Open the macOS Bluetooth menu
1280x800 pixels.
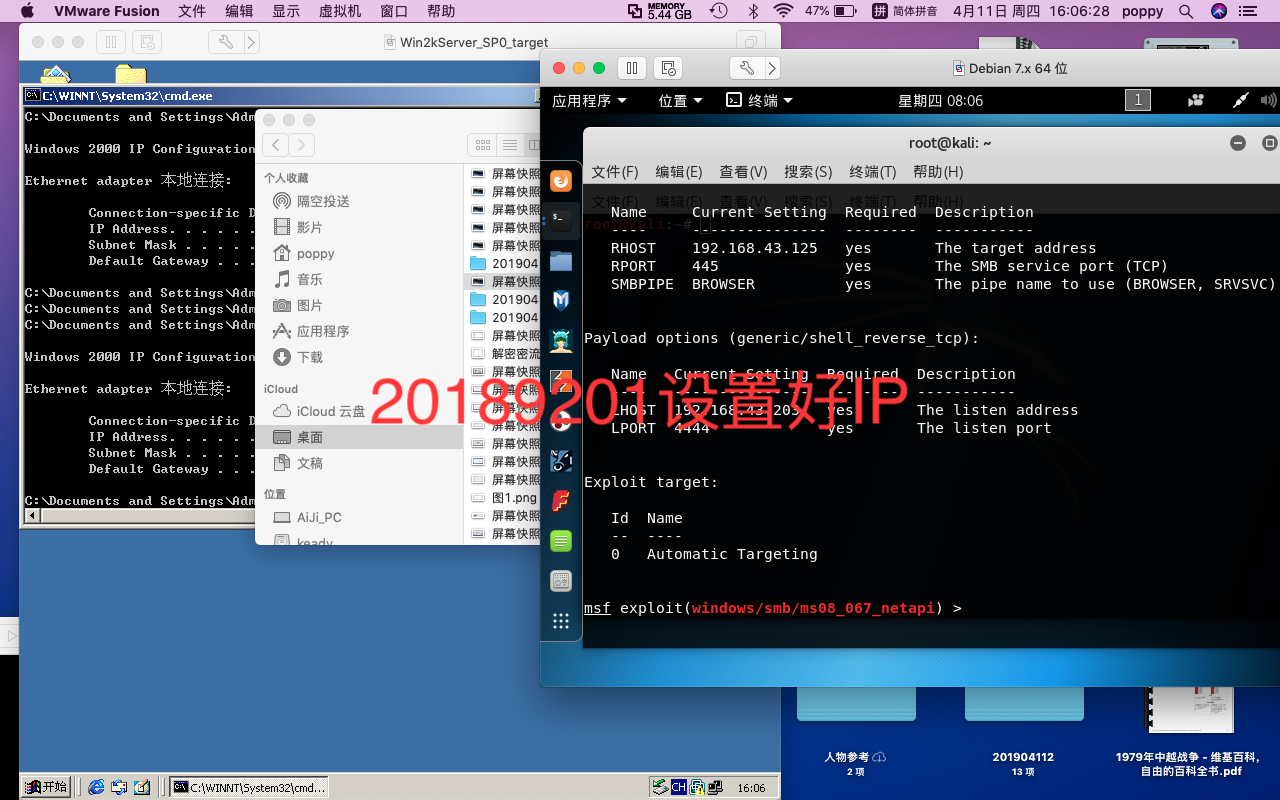coord(753,11)
